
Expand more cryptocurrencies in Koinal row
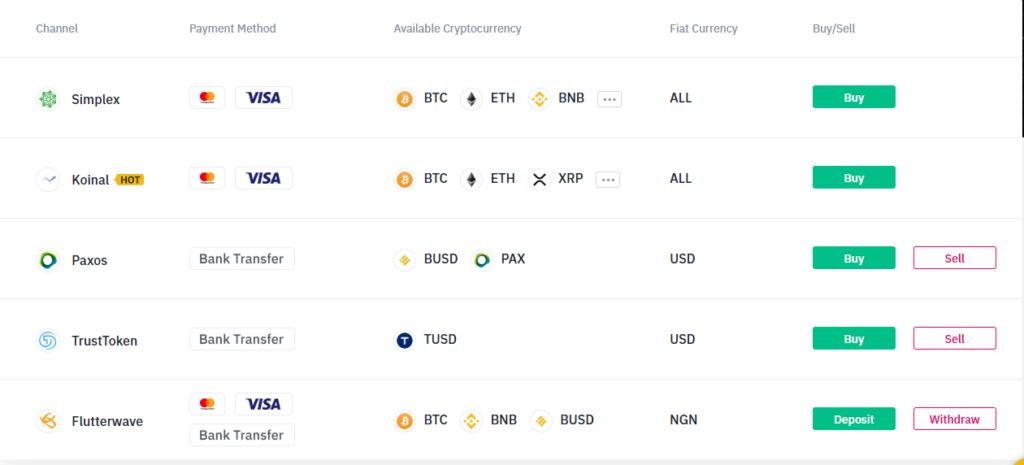pyautogui.click(x=608, y=179)
